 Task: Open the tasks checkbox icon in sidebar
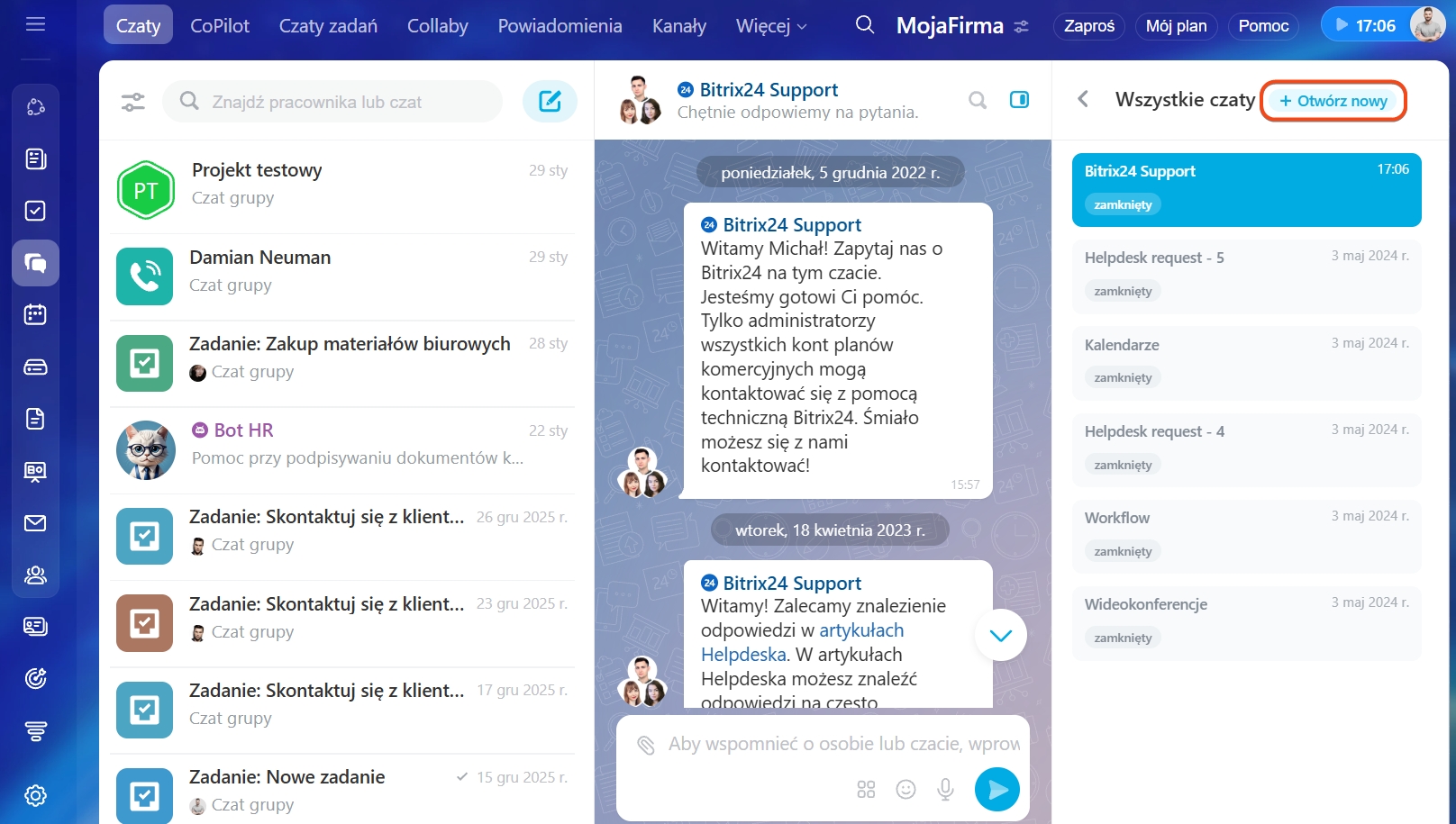pyautogui.click(x=35, y=211)
